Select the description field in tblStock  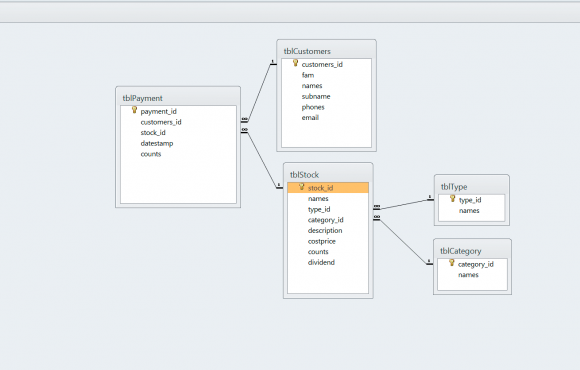[x=328, y=231]
